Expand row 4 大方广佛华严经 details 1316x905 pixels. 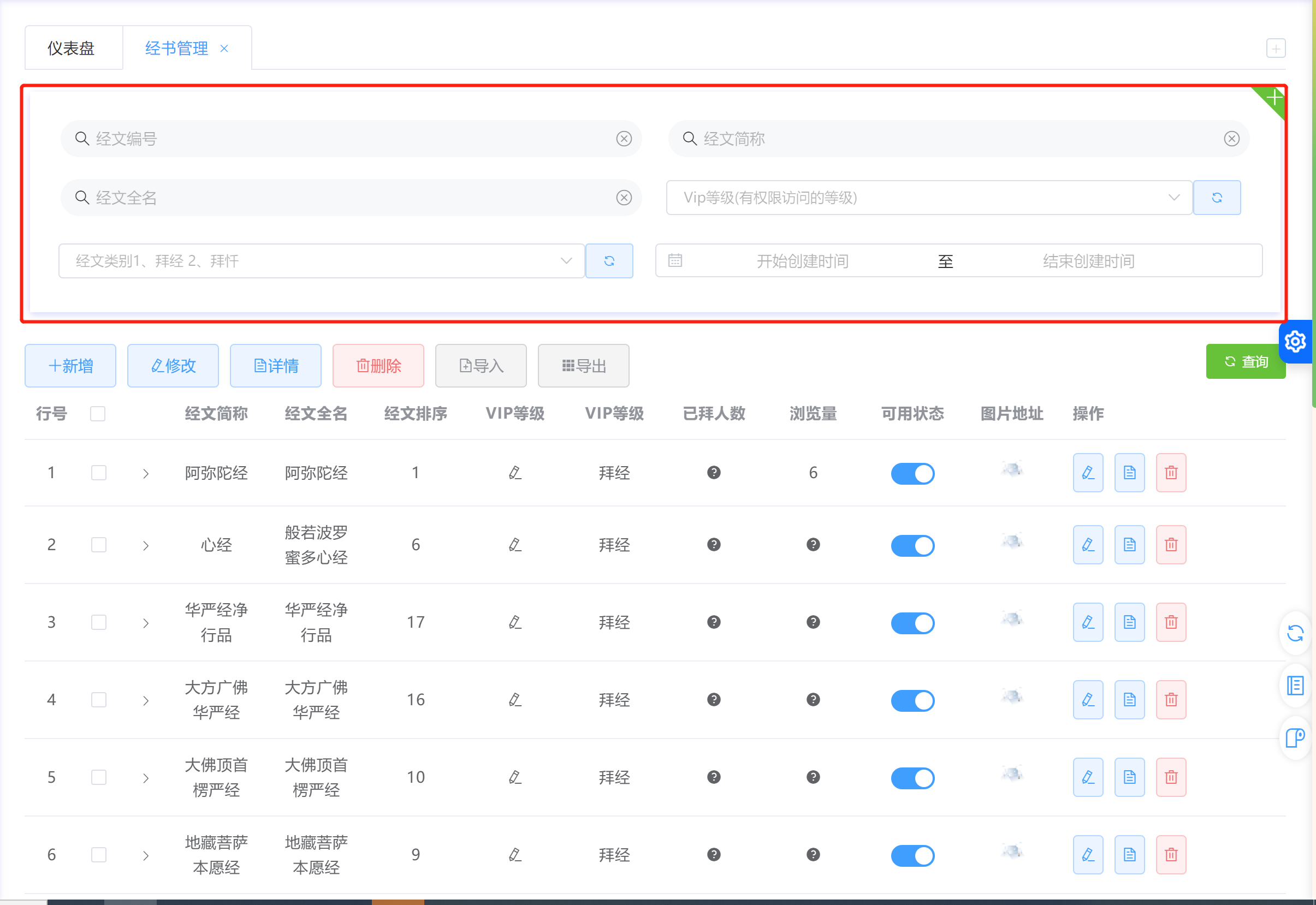click(x=146, y=700)
